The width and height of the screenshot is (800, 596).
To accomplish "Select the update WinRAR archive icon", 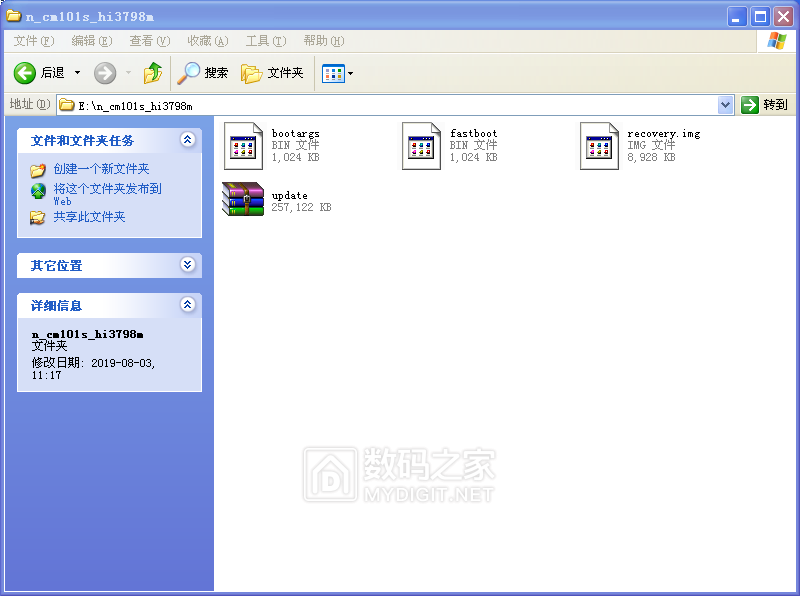I will point(243,200).
